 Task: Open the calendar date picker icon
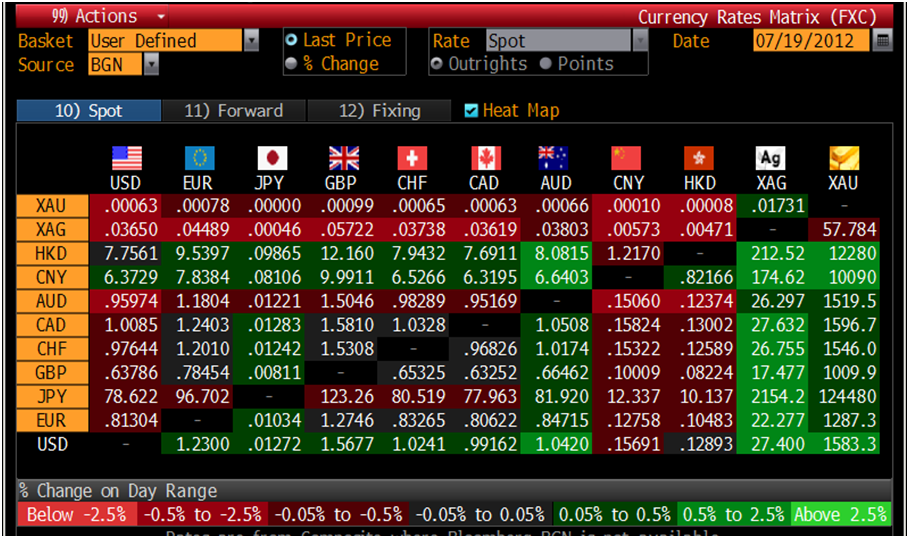[882, 41]
